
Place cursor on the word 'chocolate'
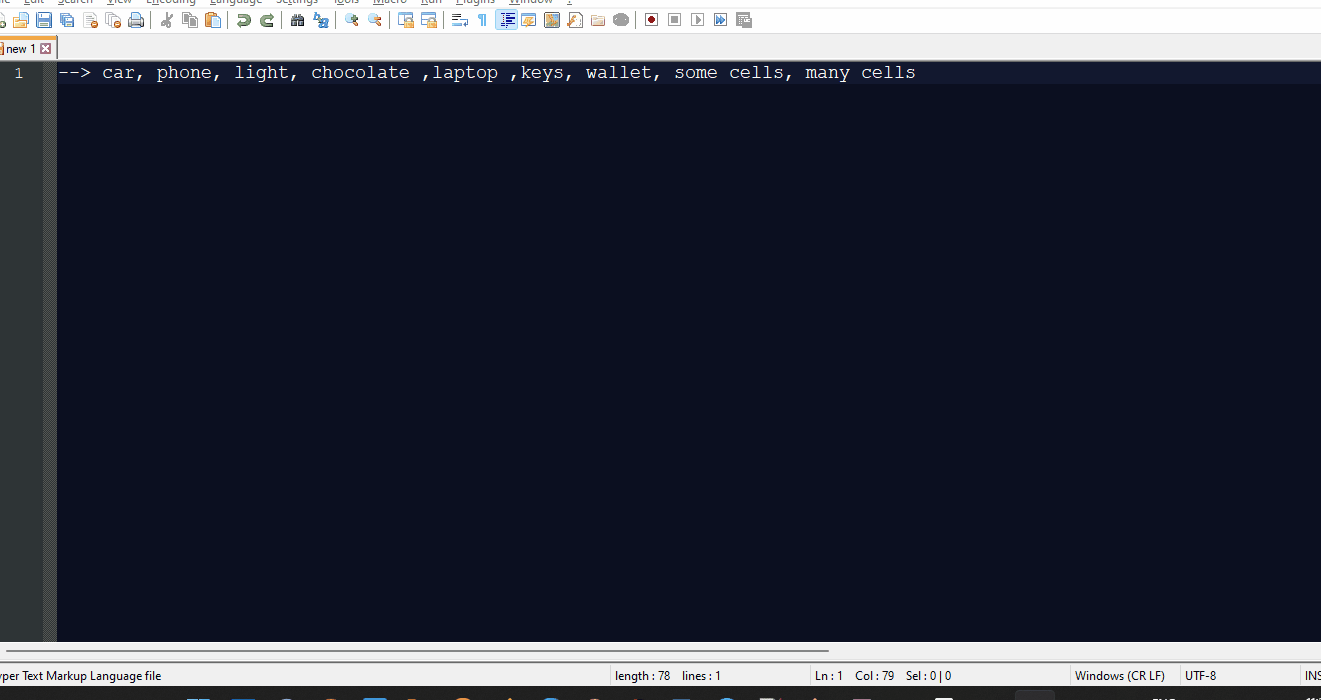coord(360,73)
